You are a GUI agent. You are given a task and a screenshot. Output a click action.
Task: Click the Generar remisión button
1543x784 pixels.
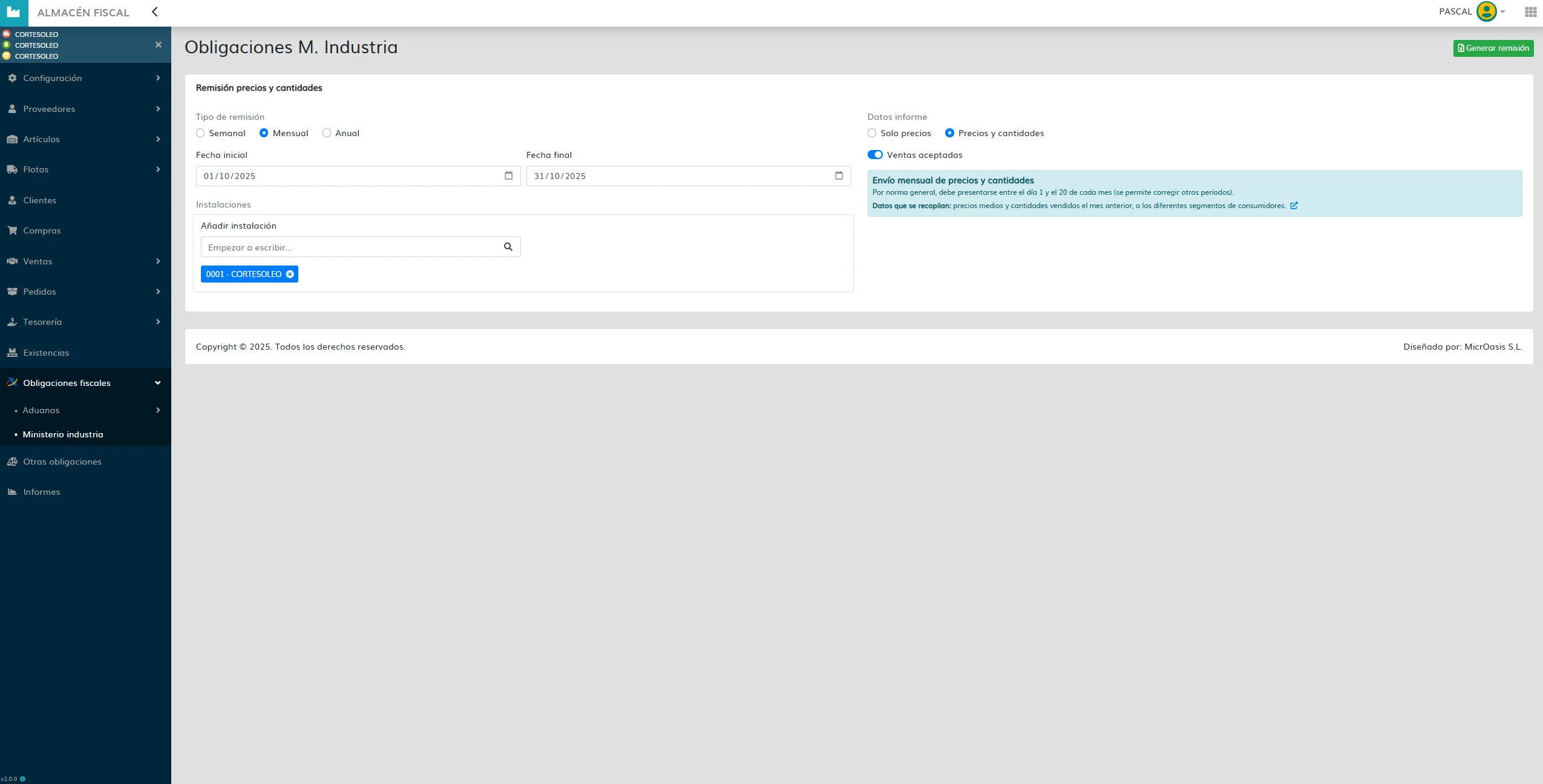(x=1493, y=48)
